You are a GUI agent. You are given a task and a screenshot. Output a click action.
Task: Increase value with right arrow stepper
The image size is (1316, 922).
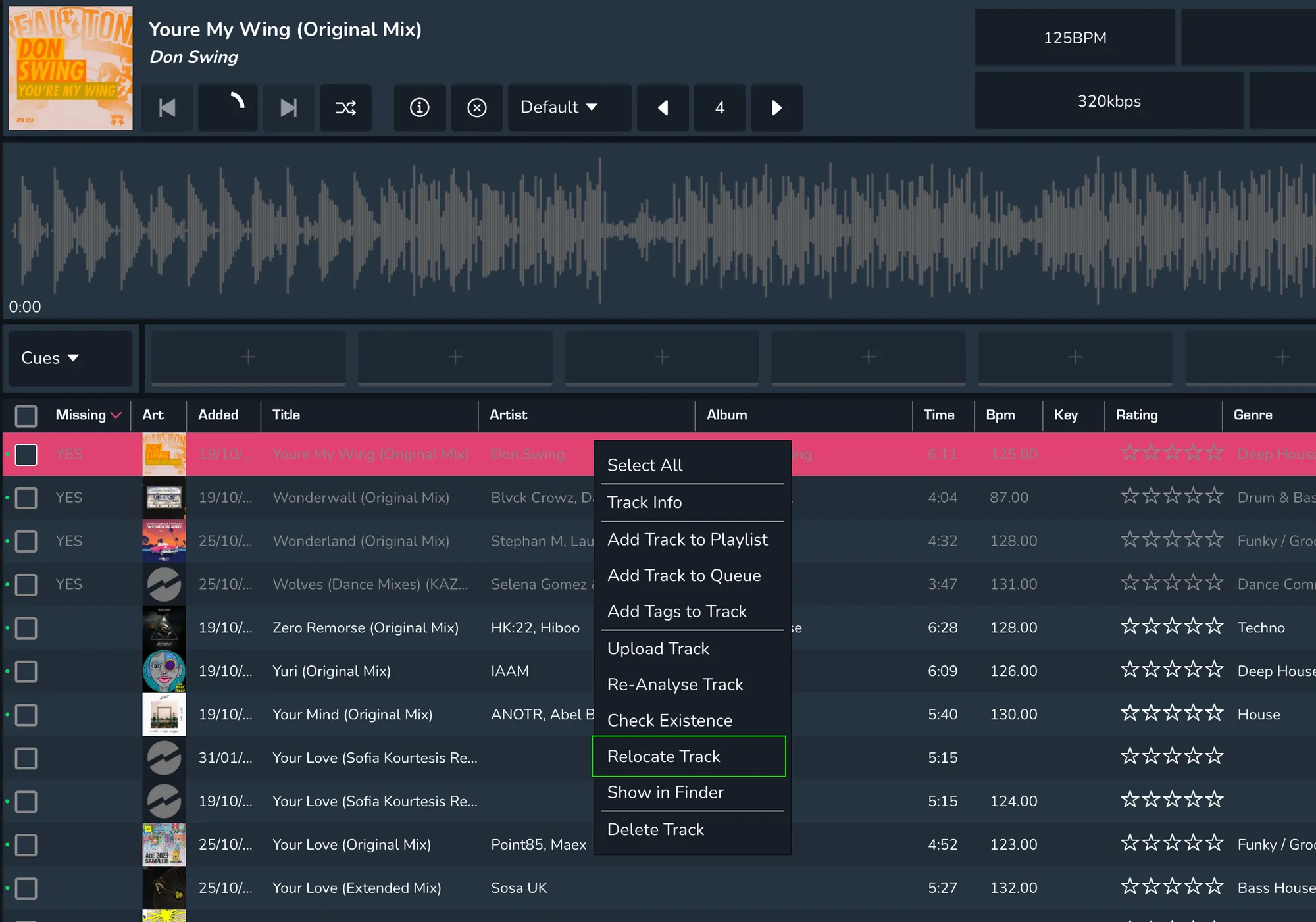coord(776,107)
